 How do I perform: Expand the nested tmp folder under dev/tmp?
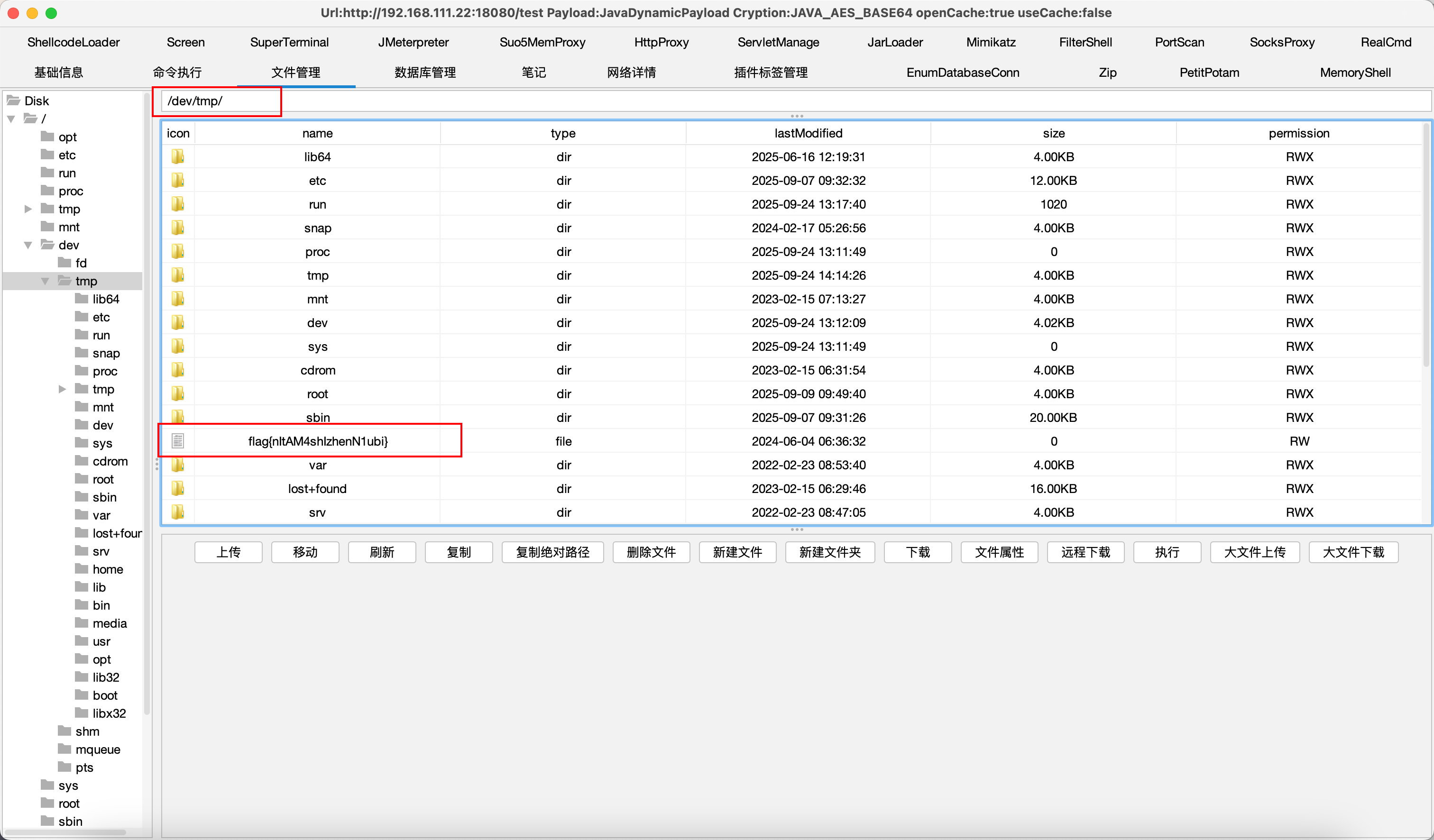(x=62, y=389)
